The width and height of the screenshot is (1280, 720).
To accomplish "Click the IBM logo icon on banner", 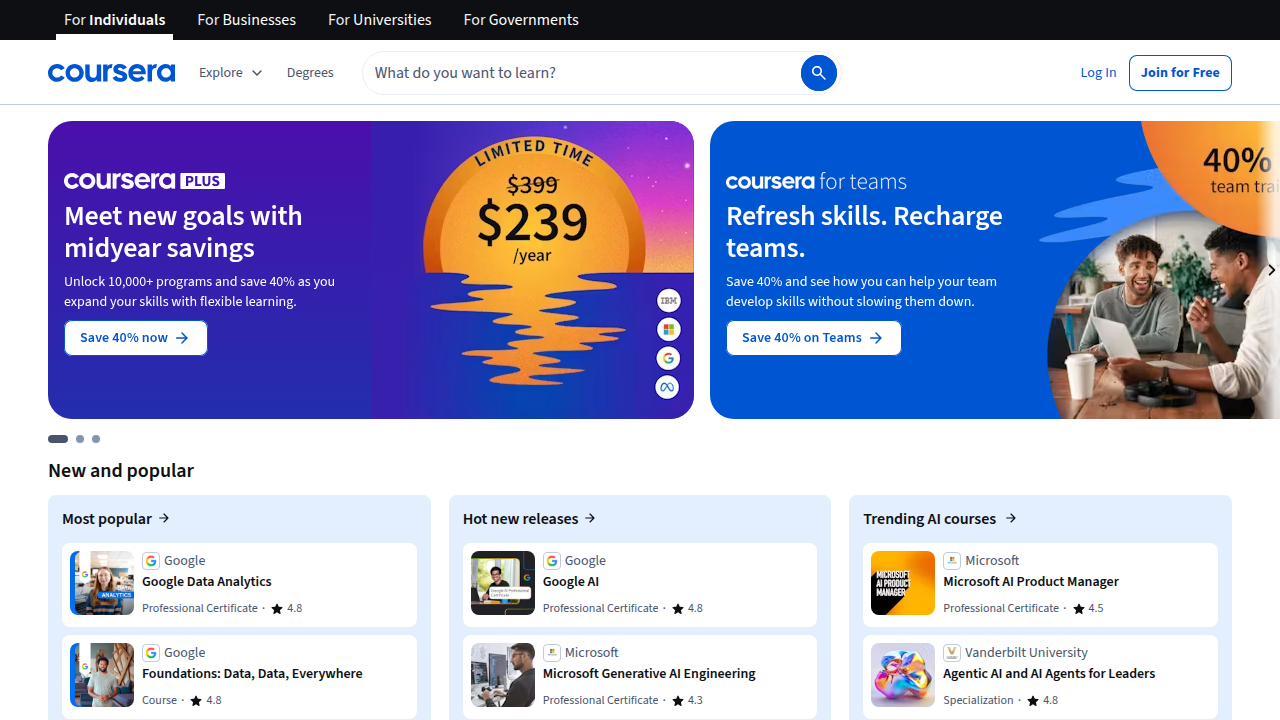I will [x=668, y=300].
